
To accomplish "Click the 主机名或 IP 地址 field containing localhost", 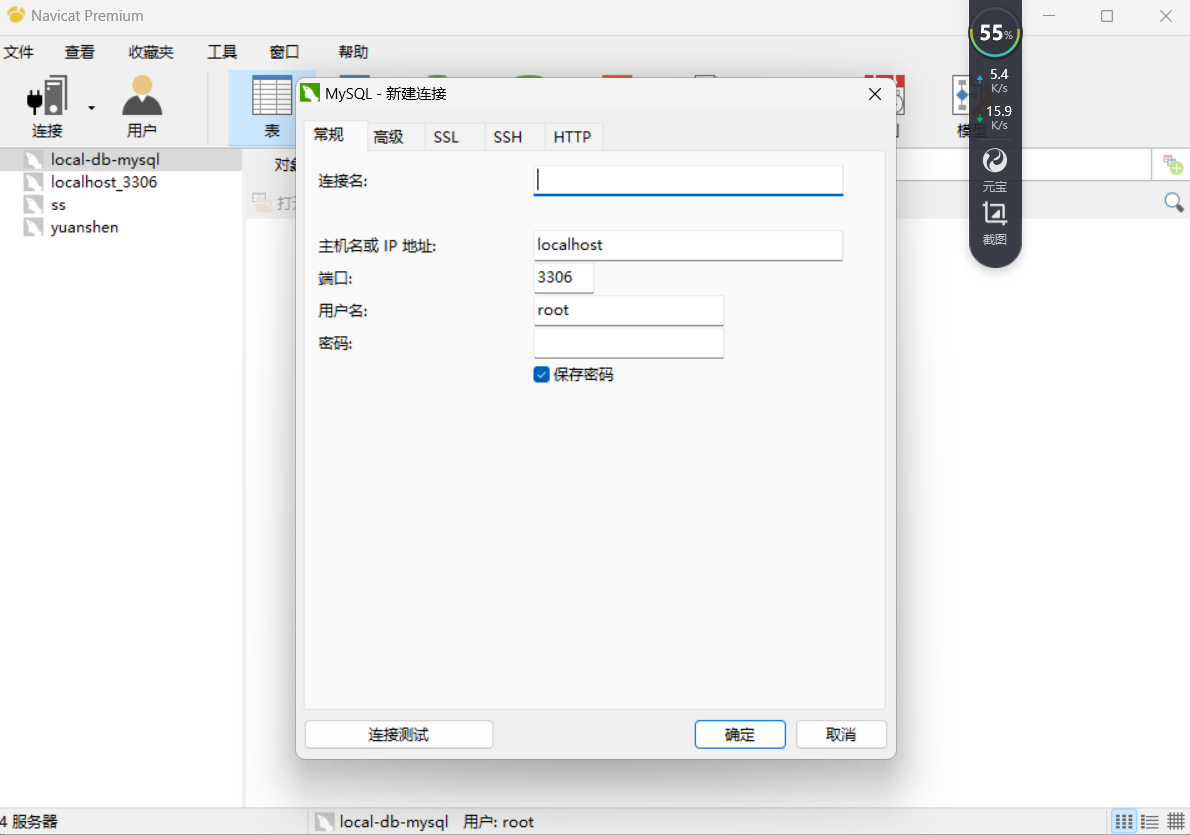I will click(x=688, y=245).
